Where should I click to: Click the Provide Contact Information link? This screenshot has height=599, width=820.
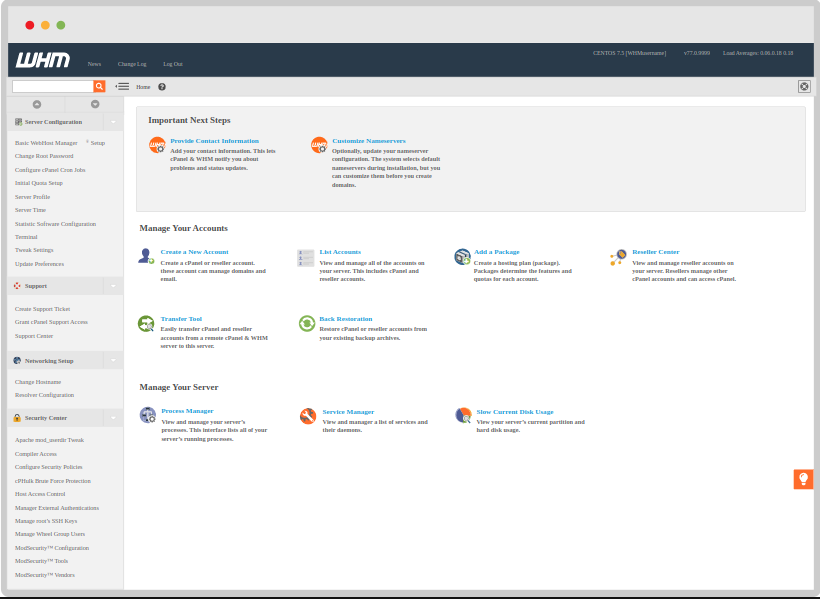pyautogui.click(x=214, y=141)
